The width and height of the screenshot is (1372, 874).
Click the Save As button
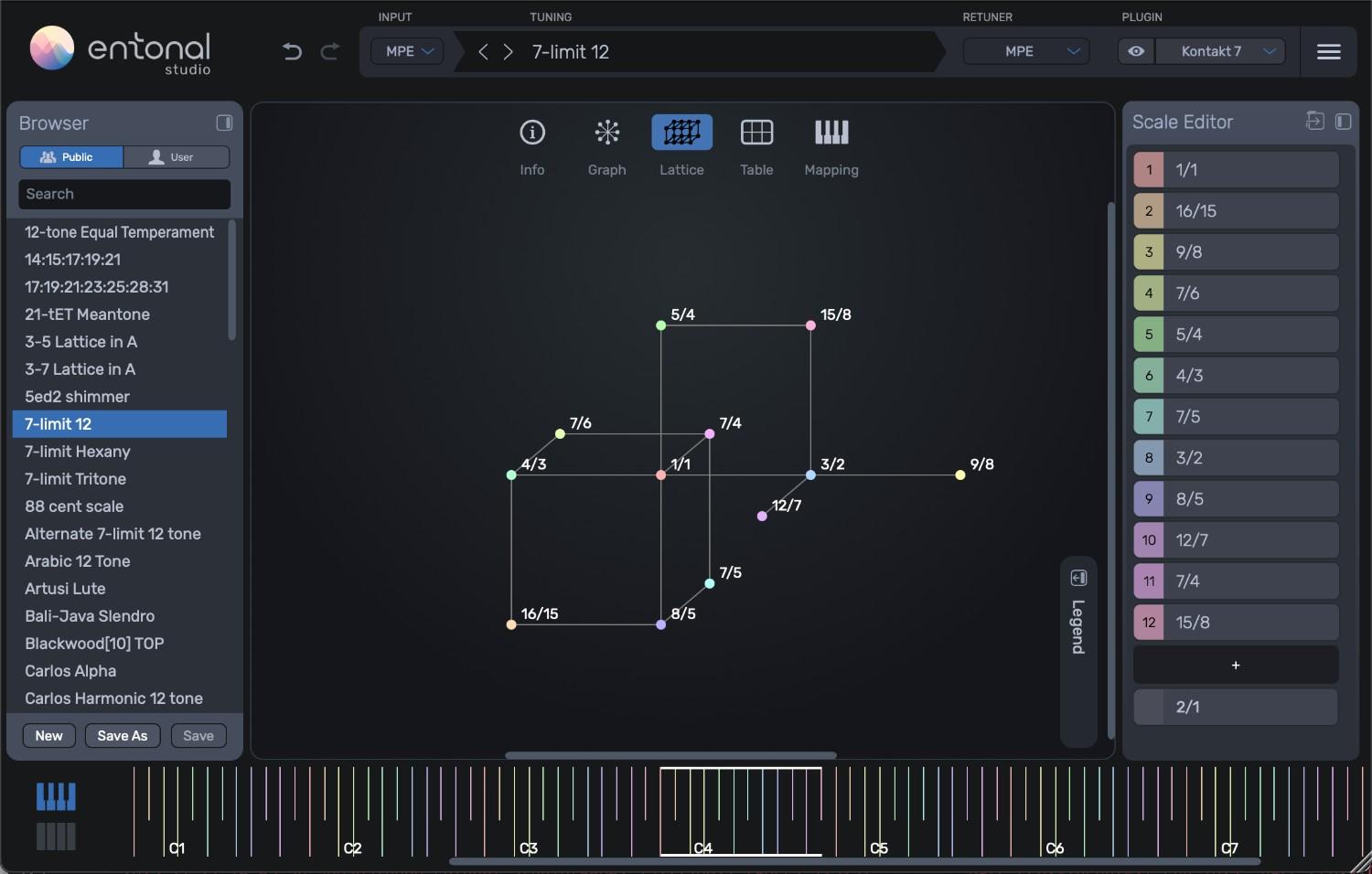122,735
